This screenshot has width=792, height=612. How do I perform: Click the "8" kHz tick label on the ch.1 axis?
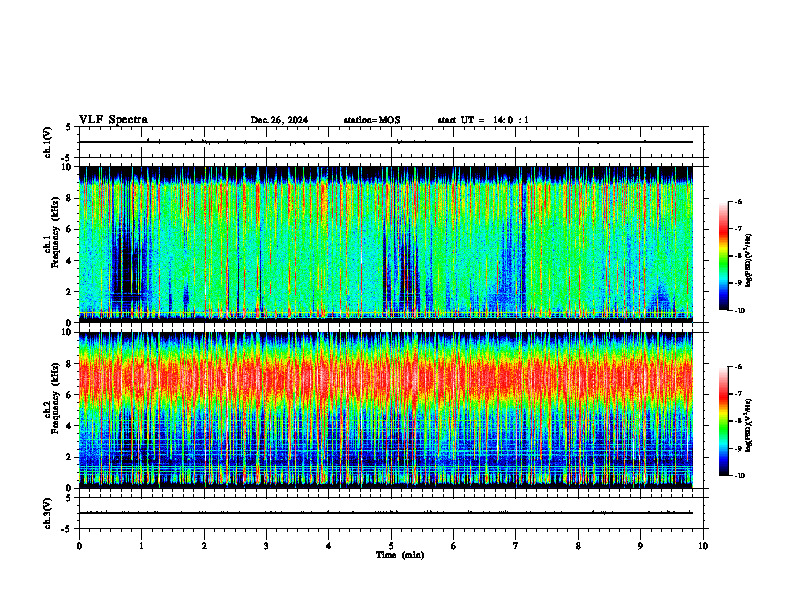71,198
